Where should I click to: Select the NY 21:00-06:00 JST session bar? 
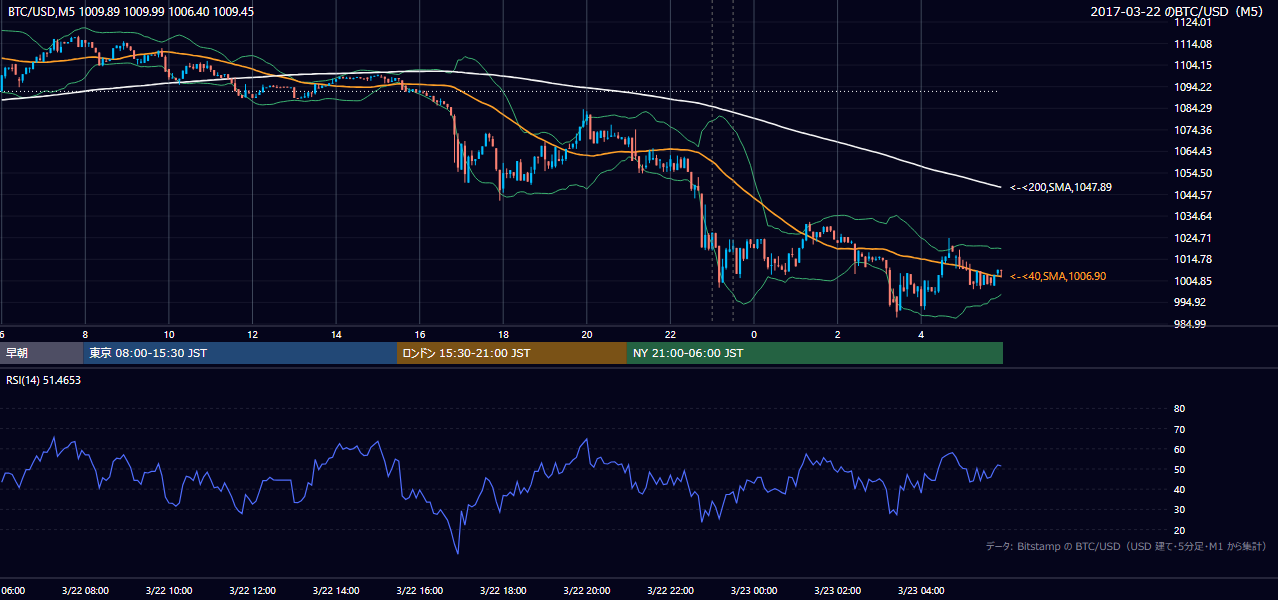[815, 353]
